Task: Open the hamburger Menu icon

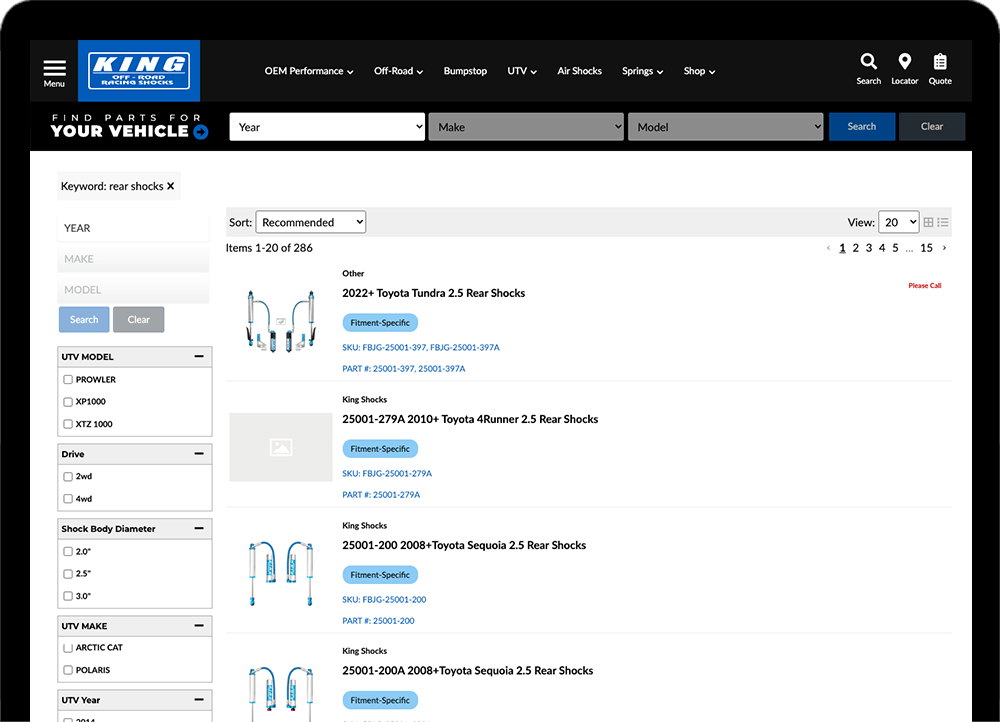Action: (x=54, y=71)
